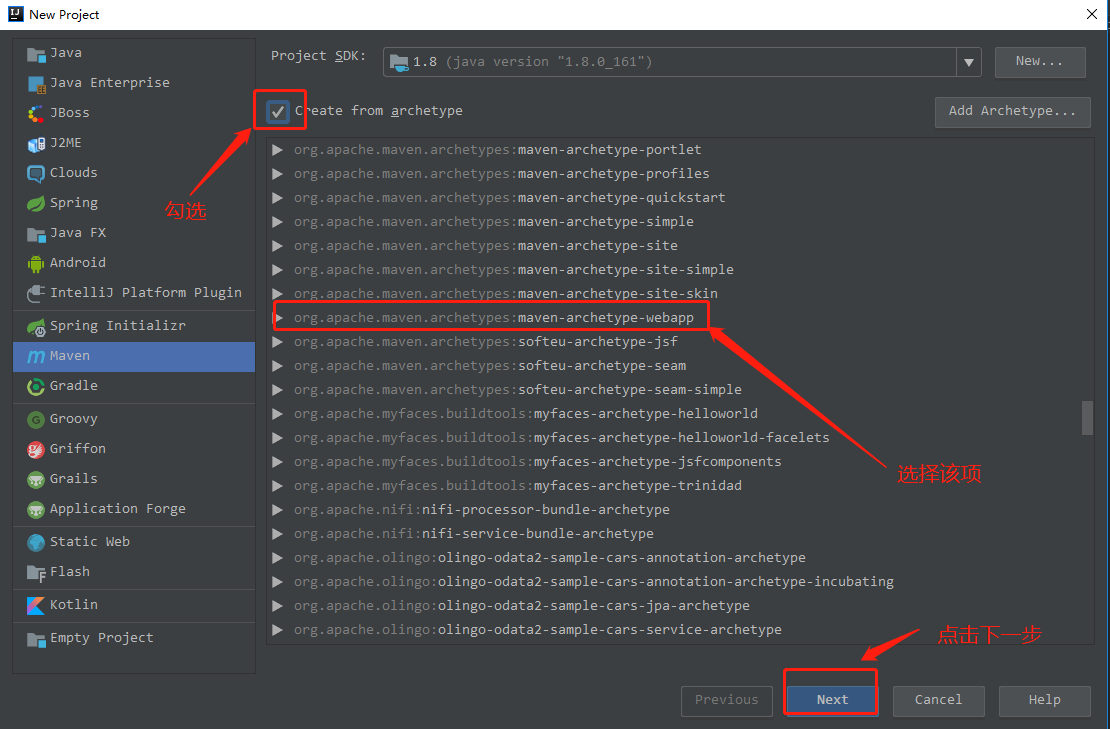
Task: Click Add Archetype... button
Action: (1012, 112)
